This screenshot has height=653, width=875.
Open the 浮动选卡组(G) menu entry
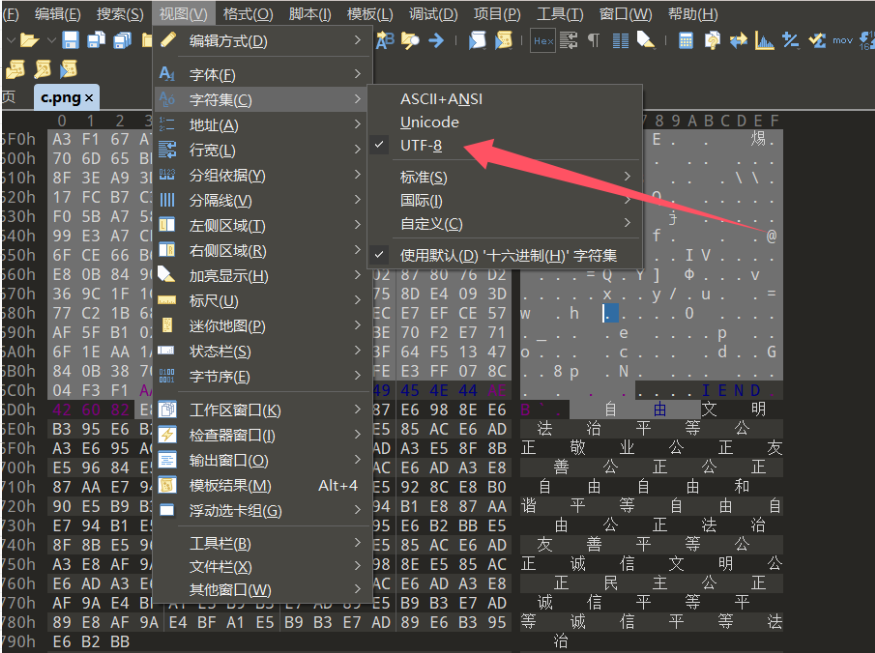pyautogui.click(x=261, y=510)
